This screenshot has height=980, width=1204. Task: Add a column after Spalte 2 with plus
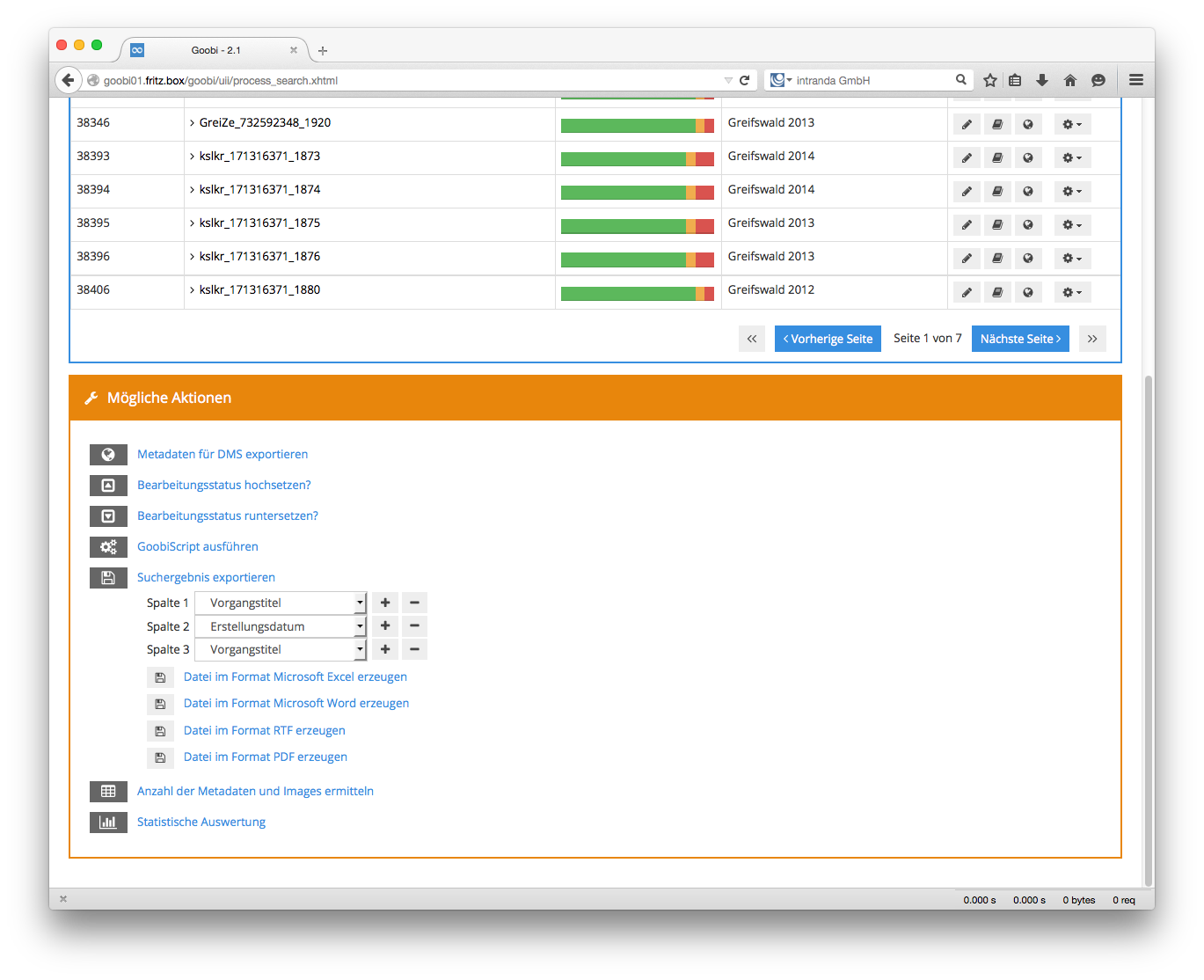point(385,625)
